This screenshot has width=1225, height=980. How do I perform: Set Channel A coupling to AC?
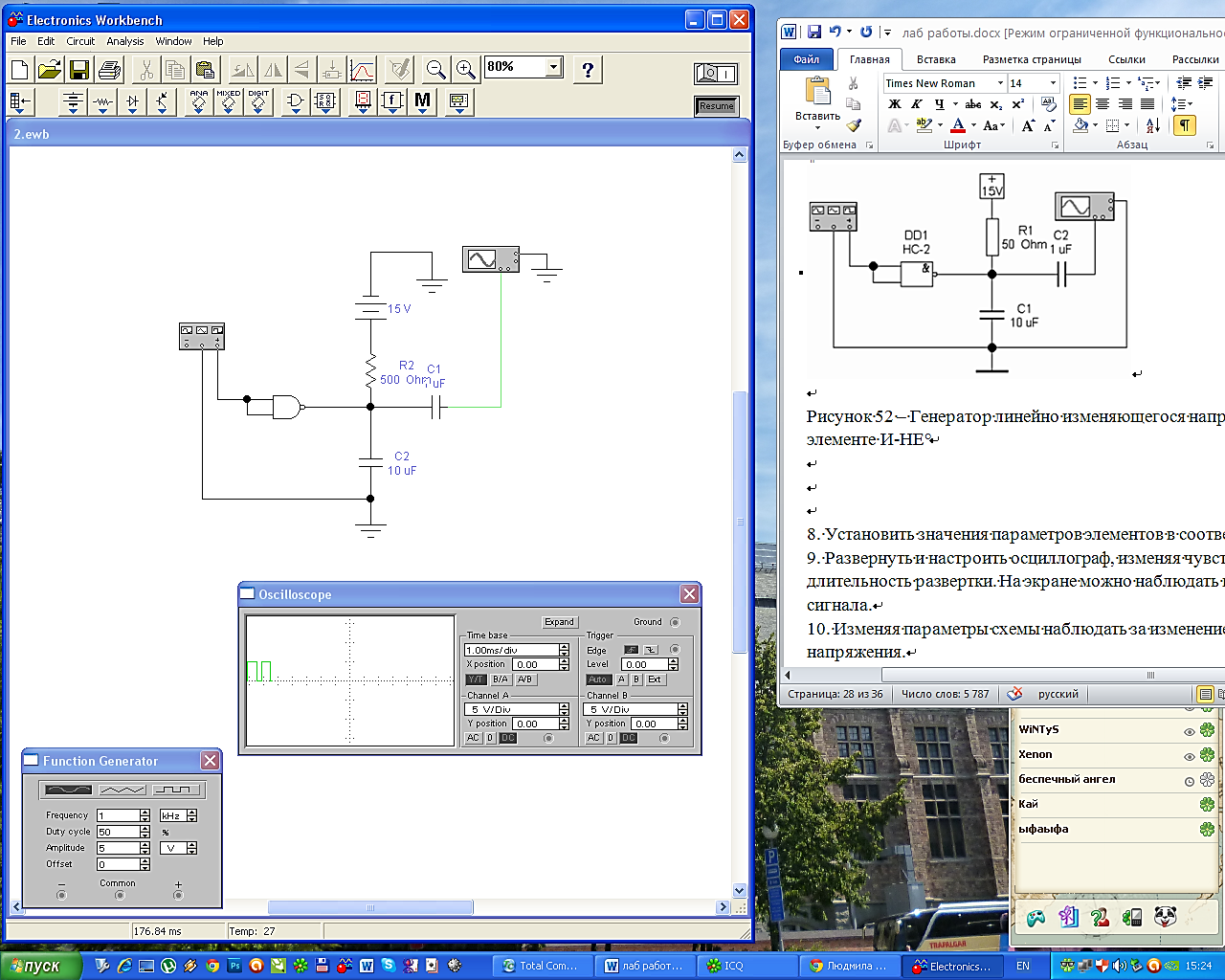[x=473, y=738]
